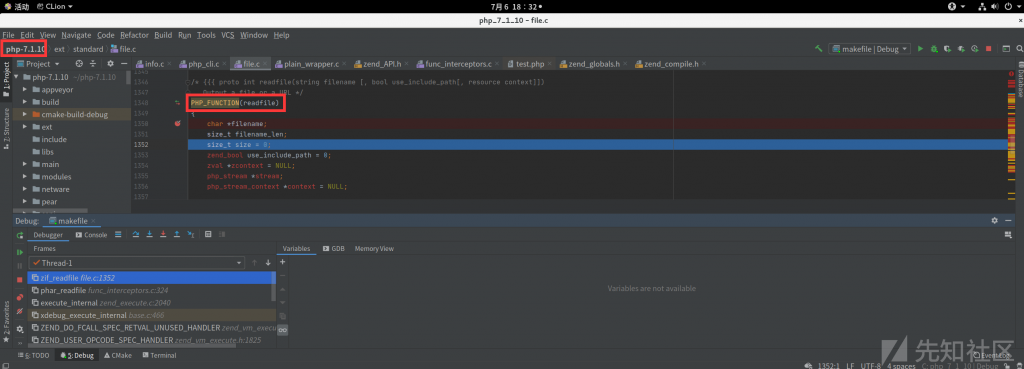Screen dimensions: 1024x369
Task: Click Evaluate Expression calculator icon
Action: (x=208, y=234)
